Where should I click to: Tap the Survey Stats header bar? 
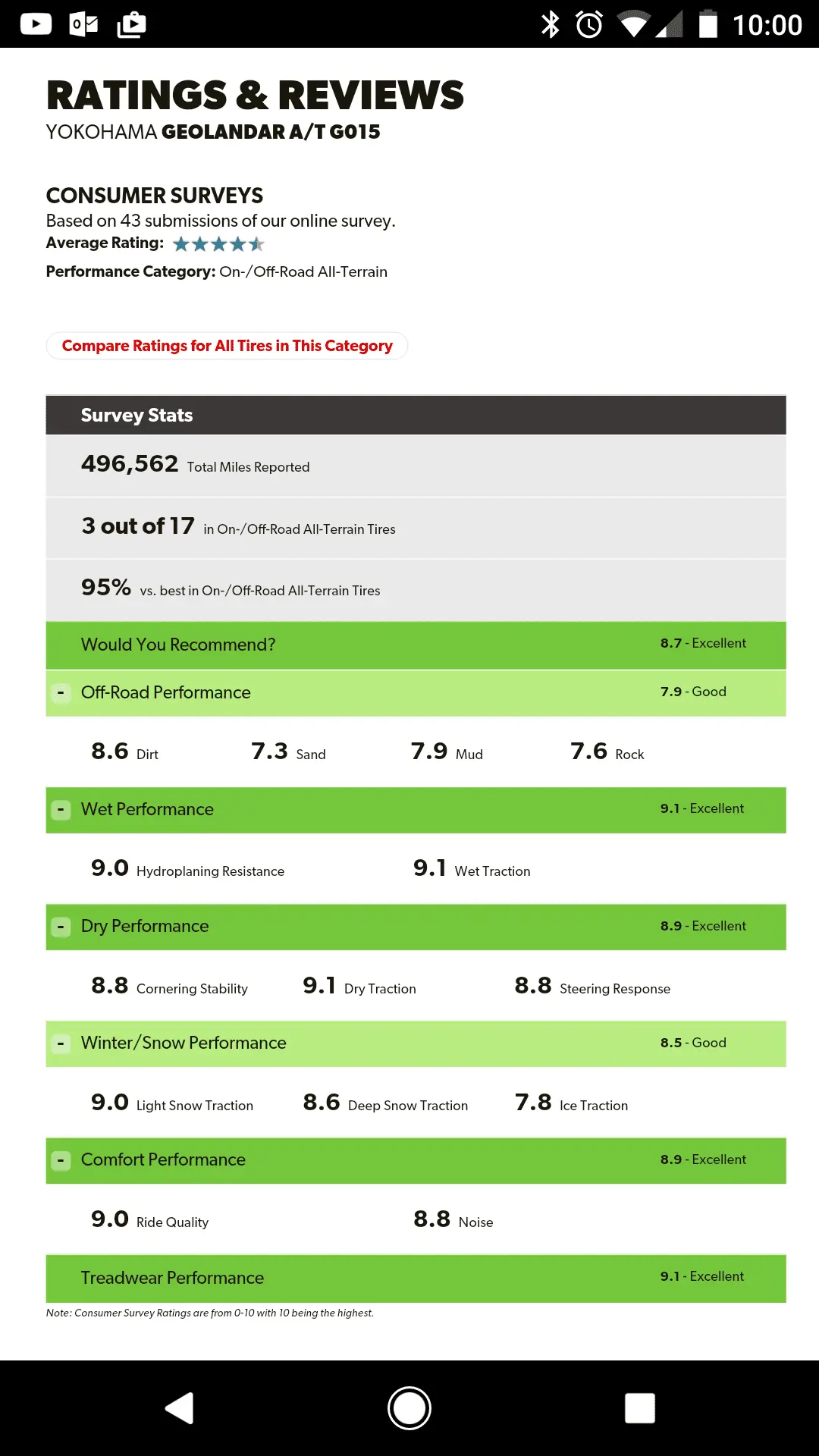(x=416, y=415)
